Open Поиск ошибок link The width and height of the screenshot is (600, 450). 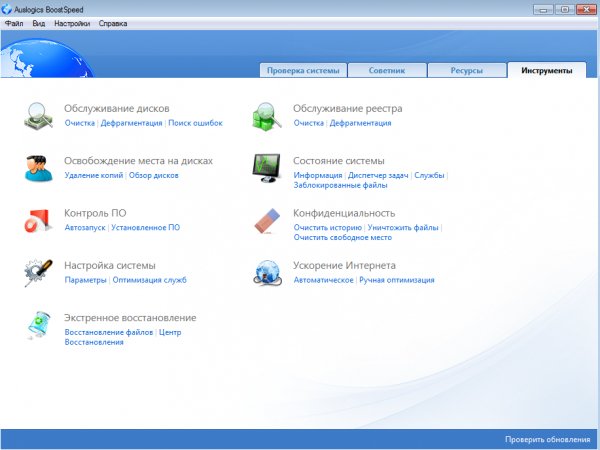click(195, 123)
